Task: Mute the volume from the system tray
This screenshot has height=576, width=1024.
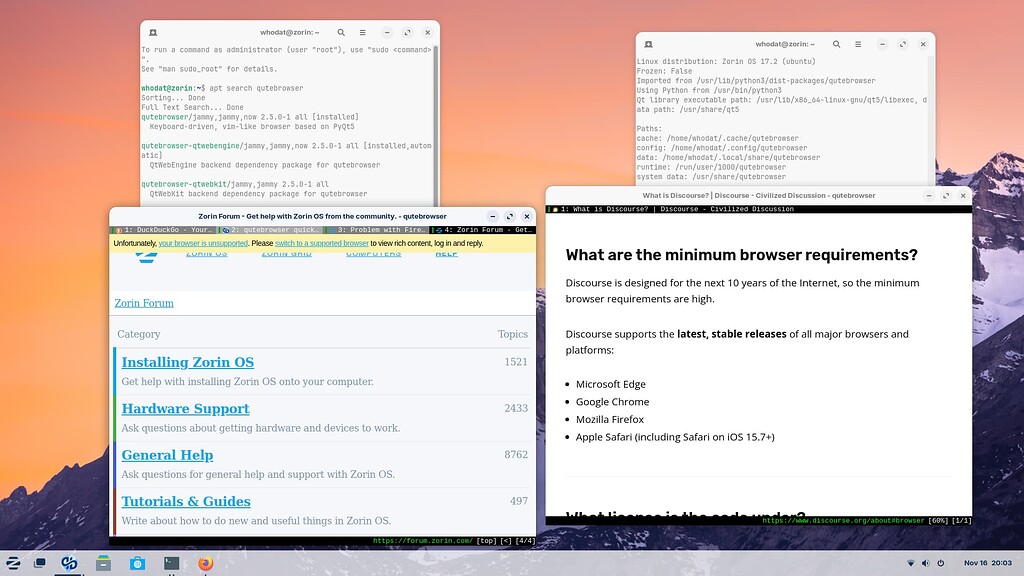Action: 925,561
